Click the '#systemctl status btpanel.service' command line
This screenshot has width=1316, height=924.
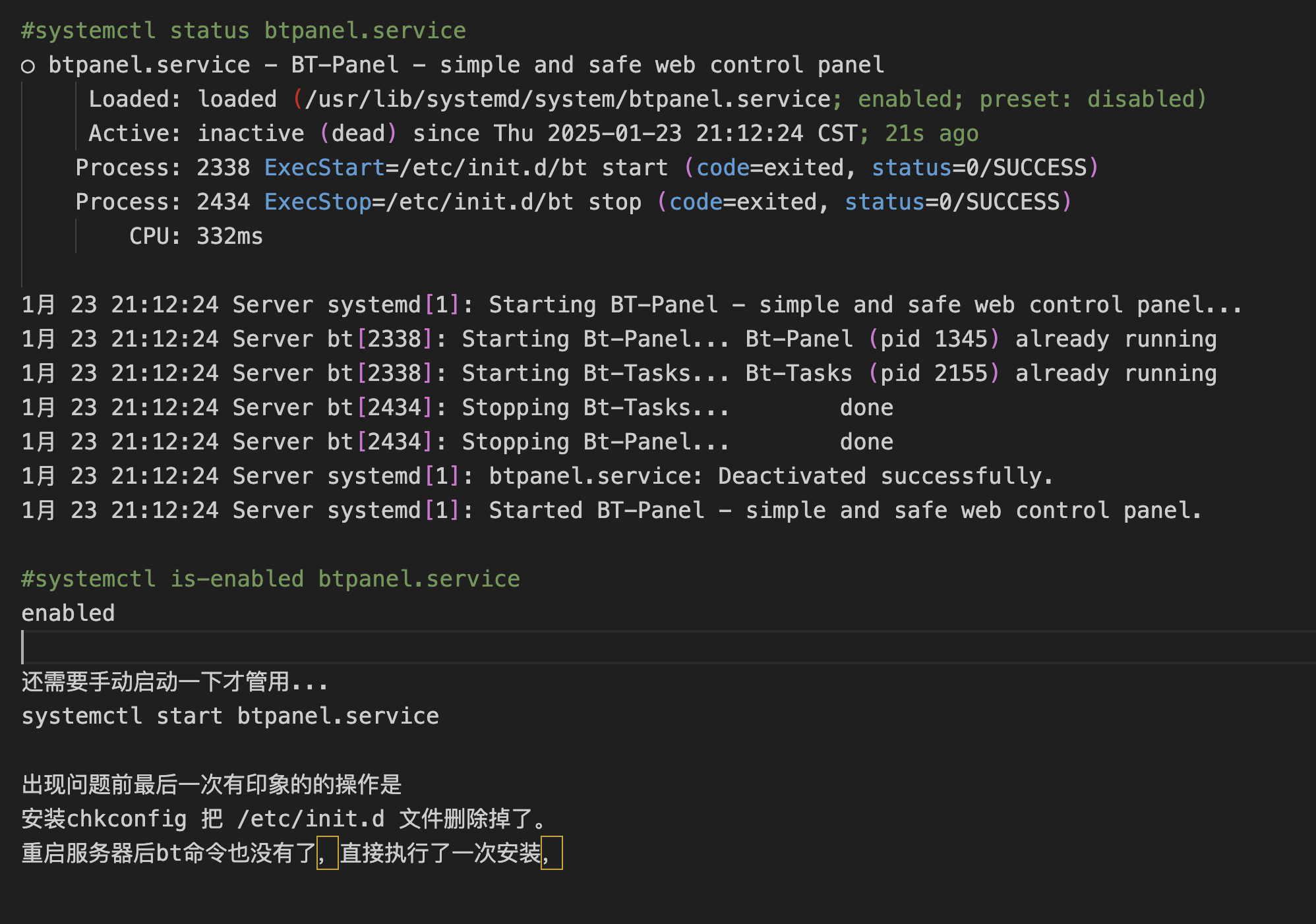pyautogui.click(x=243, y=30)
